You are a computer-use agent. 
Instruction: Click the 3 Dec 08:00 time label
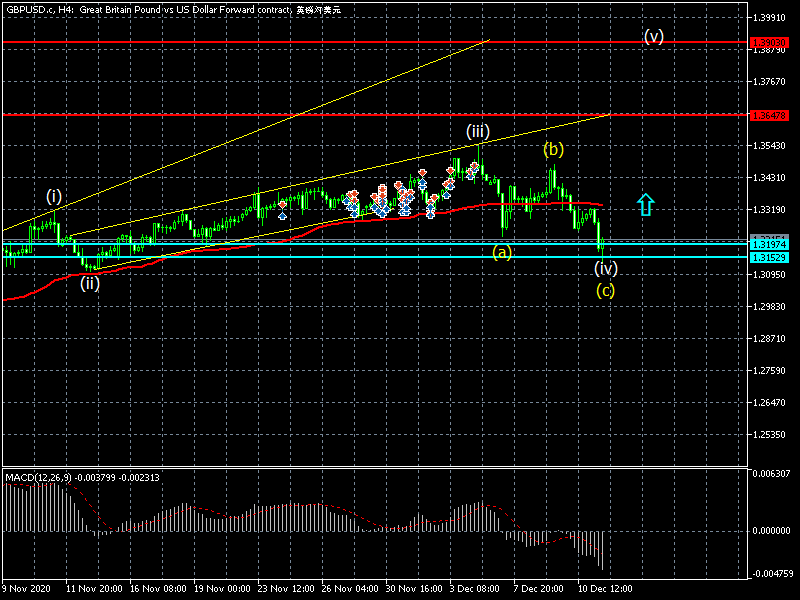pyautogui.click(x=475, y=588)
